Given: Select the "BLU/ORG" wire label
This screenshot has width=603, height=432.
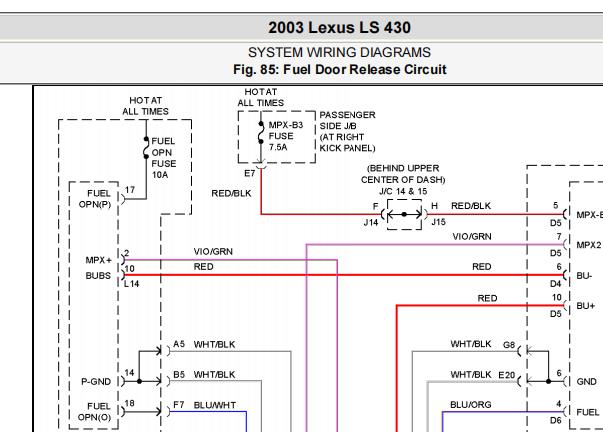Looking at the screenshot, I should [x=471, y=405].
